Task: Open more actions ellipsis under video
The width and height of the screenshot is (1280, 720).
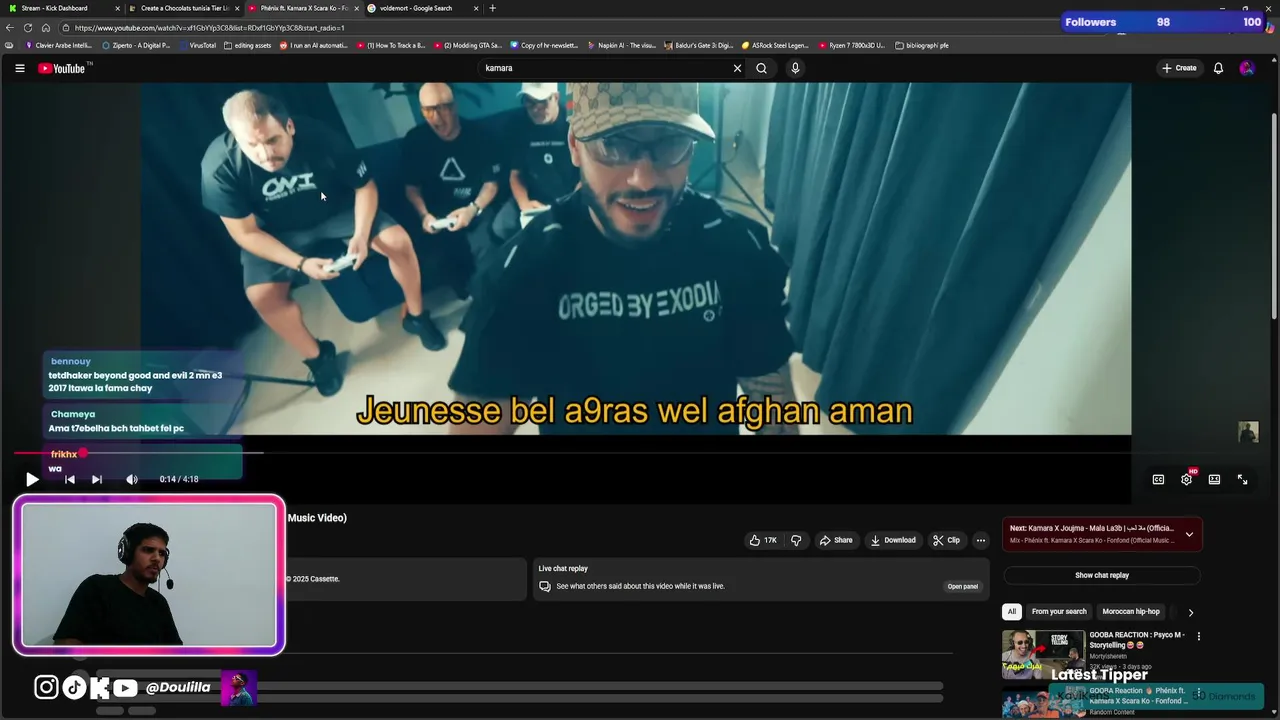Action: tap(981, 540)
